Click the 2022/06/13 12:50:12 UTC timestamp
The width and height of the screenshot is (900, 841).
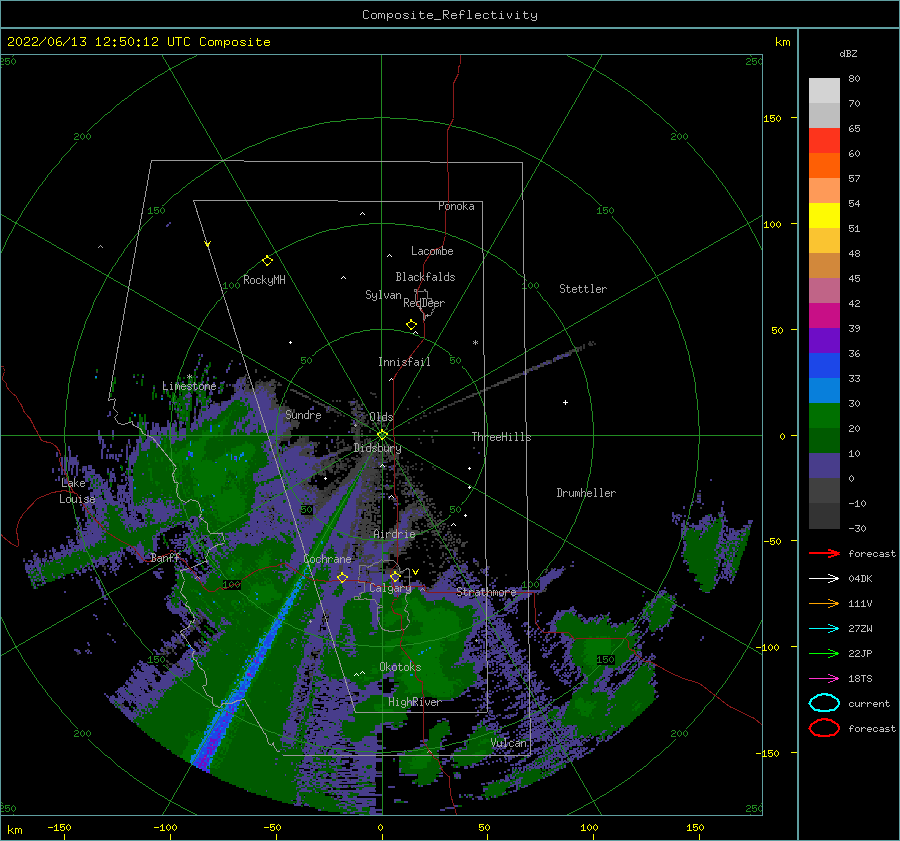tap(99, 42)
